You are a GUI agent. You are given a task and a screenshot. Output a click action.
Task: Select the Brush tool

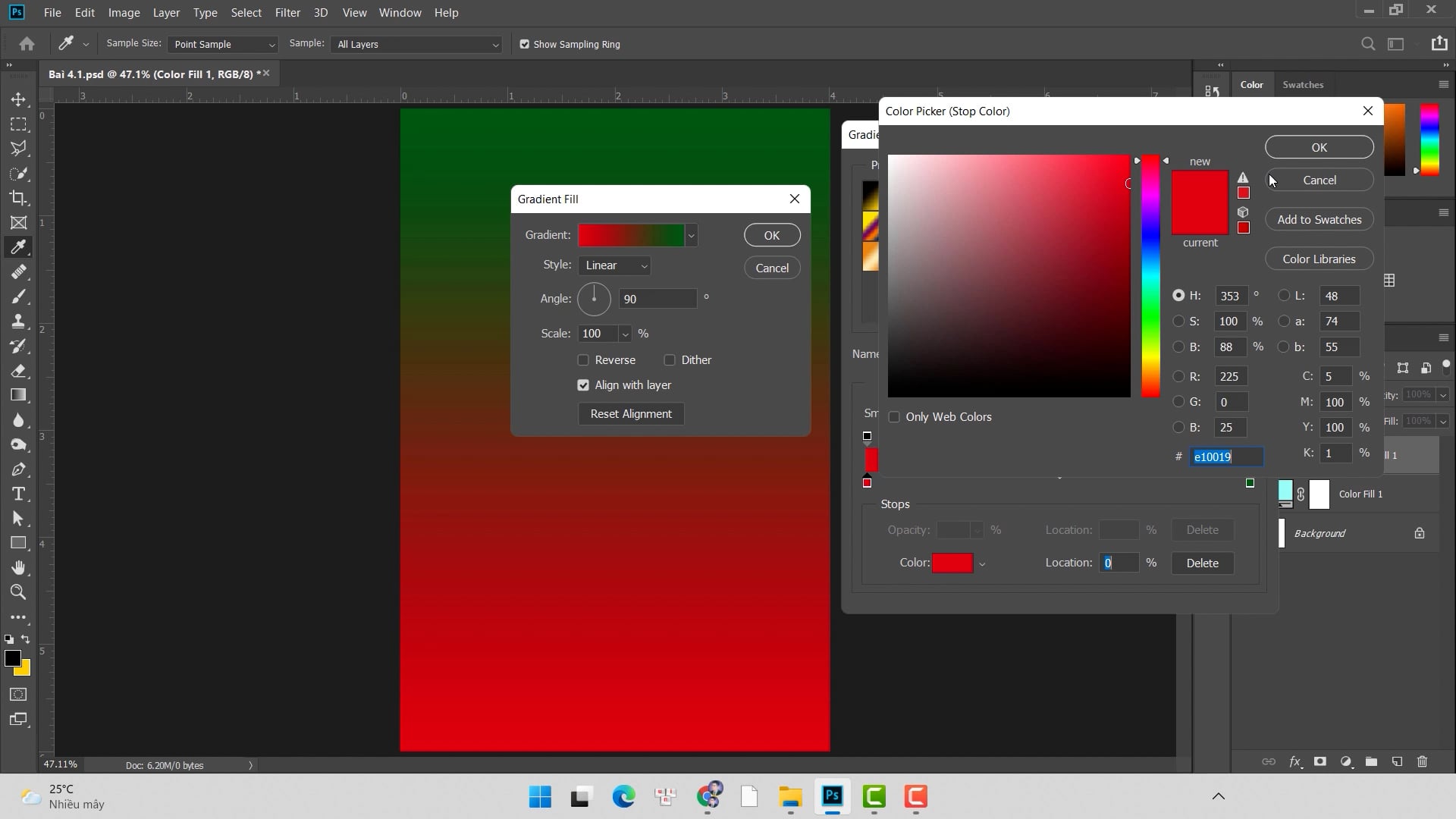point(18,297)
